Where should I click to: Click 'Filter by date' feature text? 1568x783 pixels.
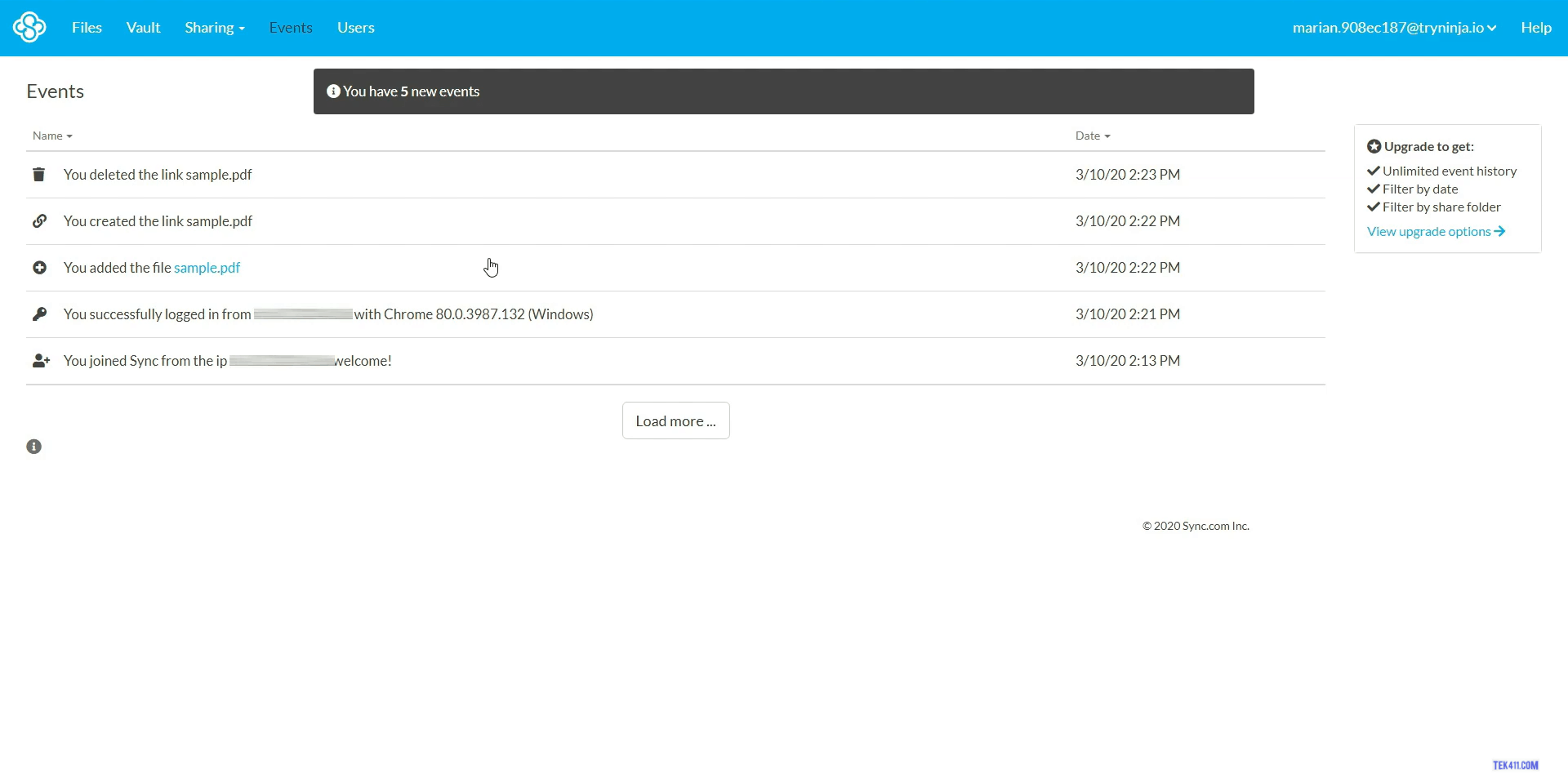[x=1420, y=189]
